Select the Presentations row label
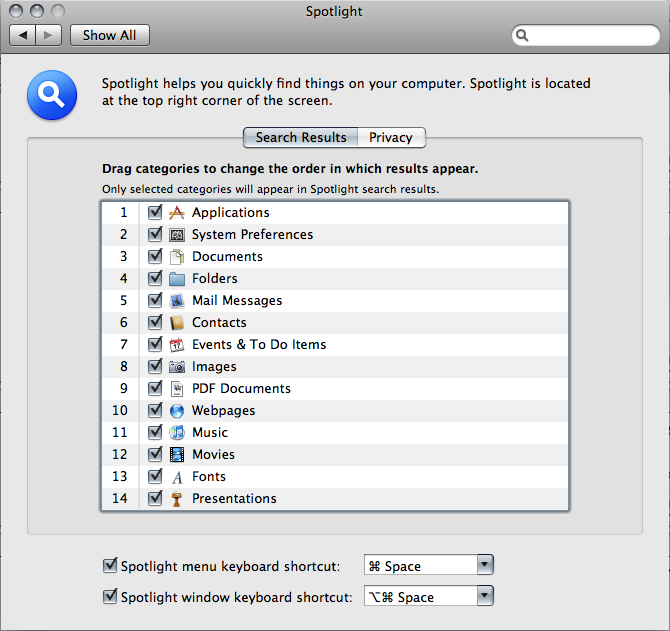Viewport: 670px width, 631px height. click(234, 499)
